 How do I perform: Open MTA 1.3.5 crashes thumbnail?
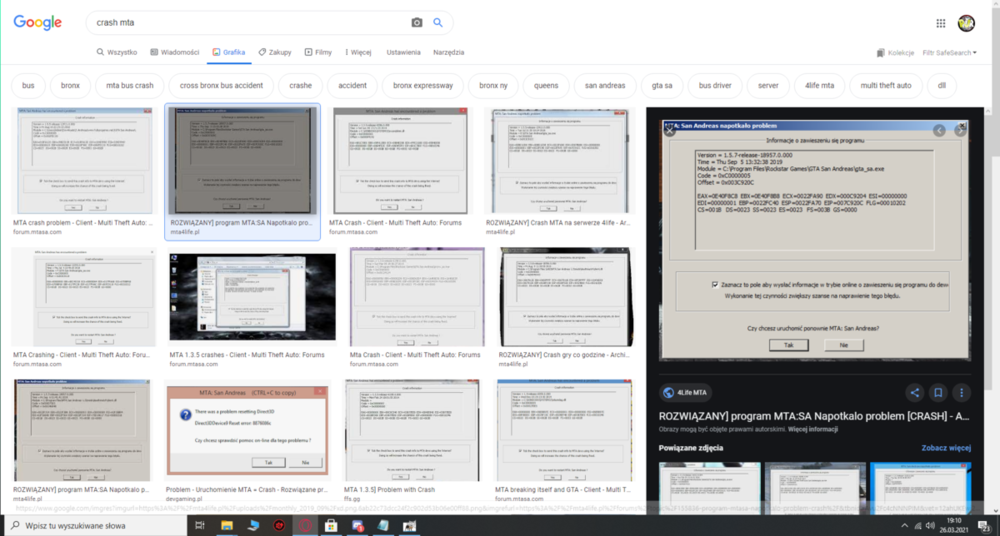pyautogui.click(x=253, y=297)
